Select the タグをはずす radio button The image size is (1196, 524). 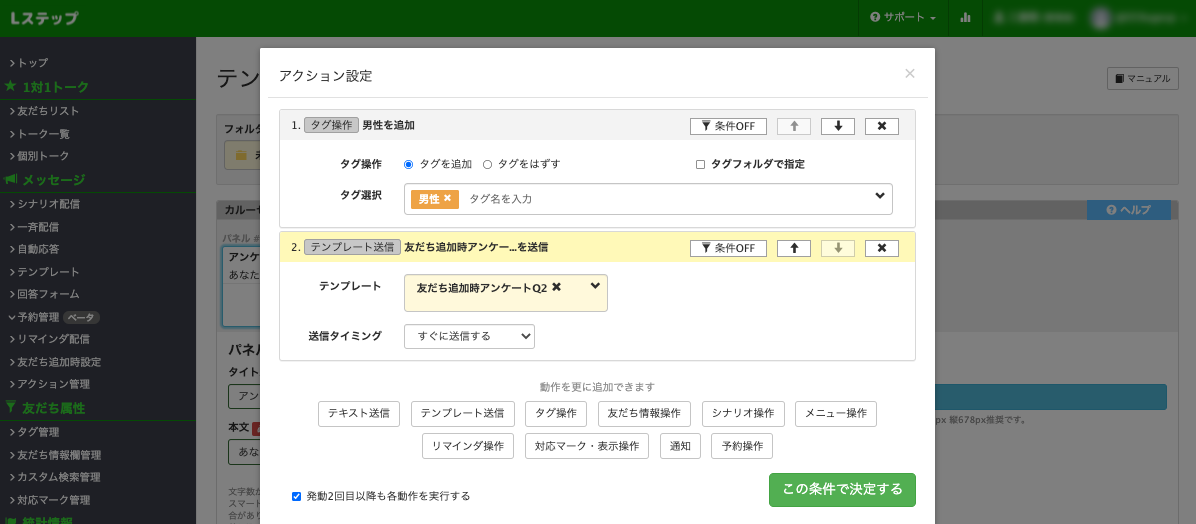(x=487, y=164)
